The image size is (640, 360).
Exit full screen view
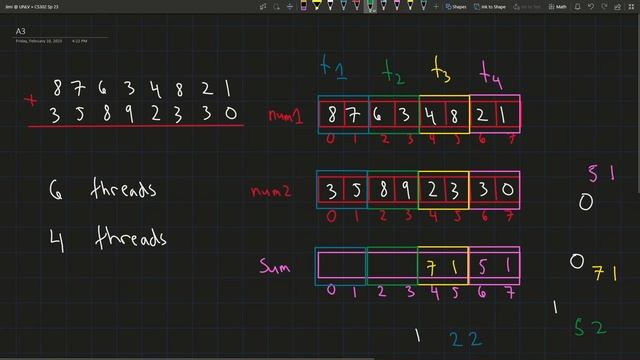631,7
